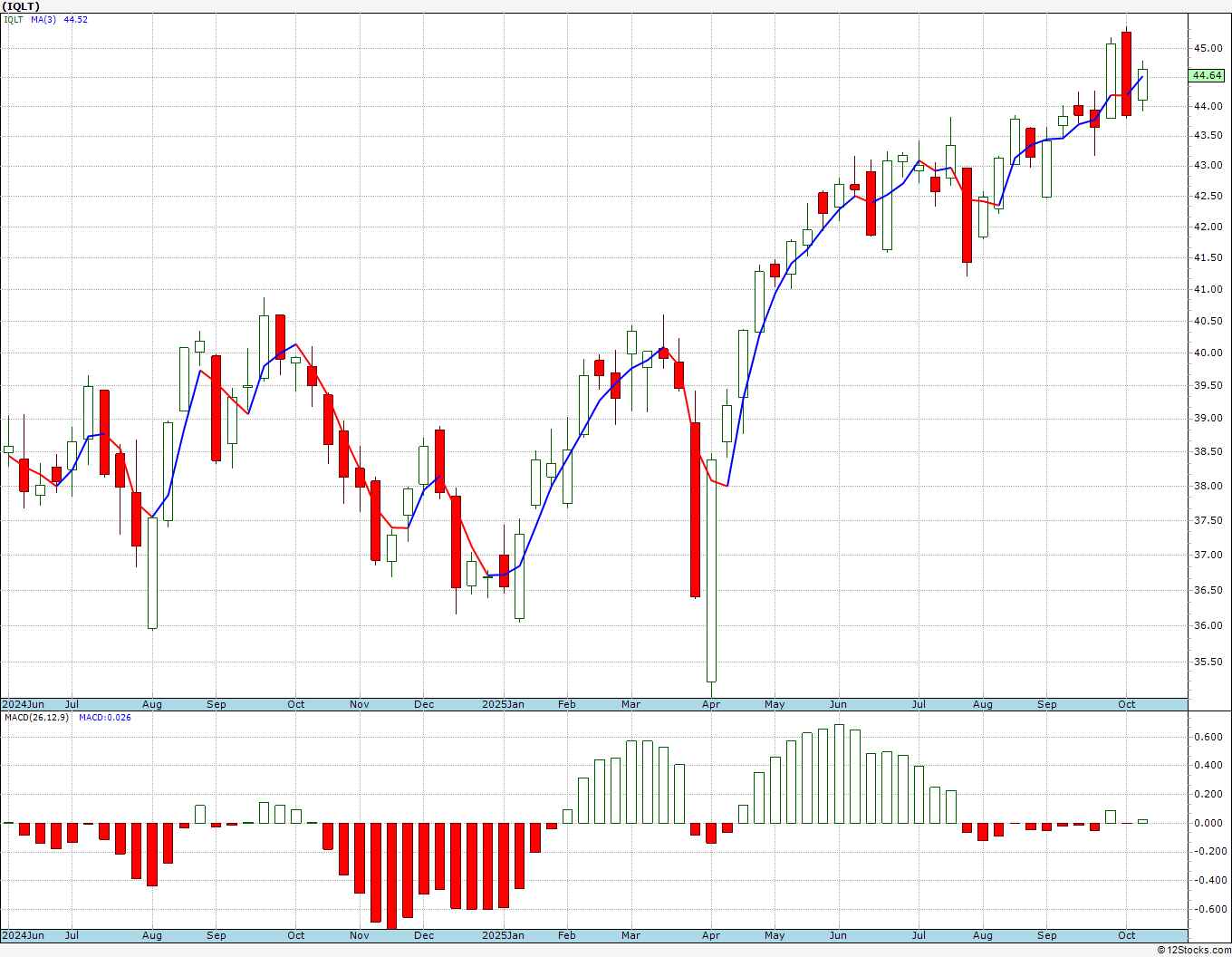Click the 0.400 MACD axis label
The height and width of the screenshot is (957, 1232).
pyautogui.click(x=1208, y=765)
